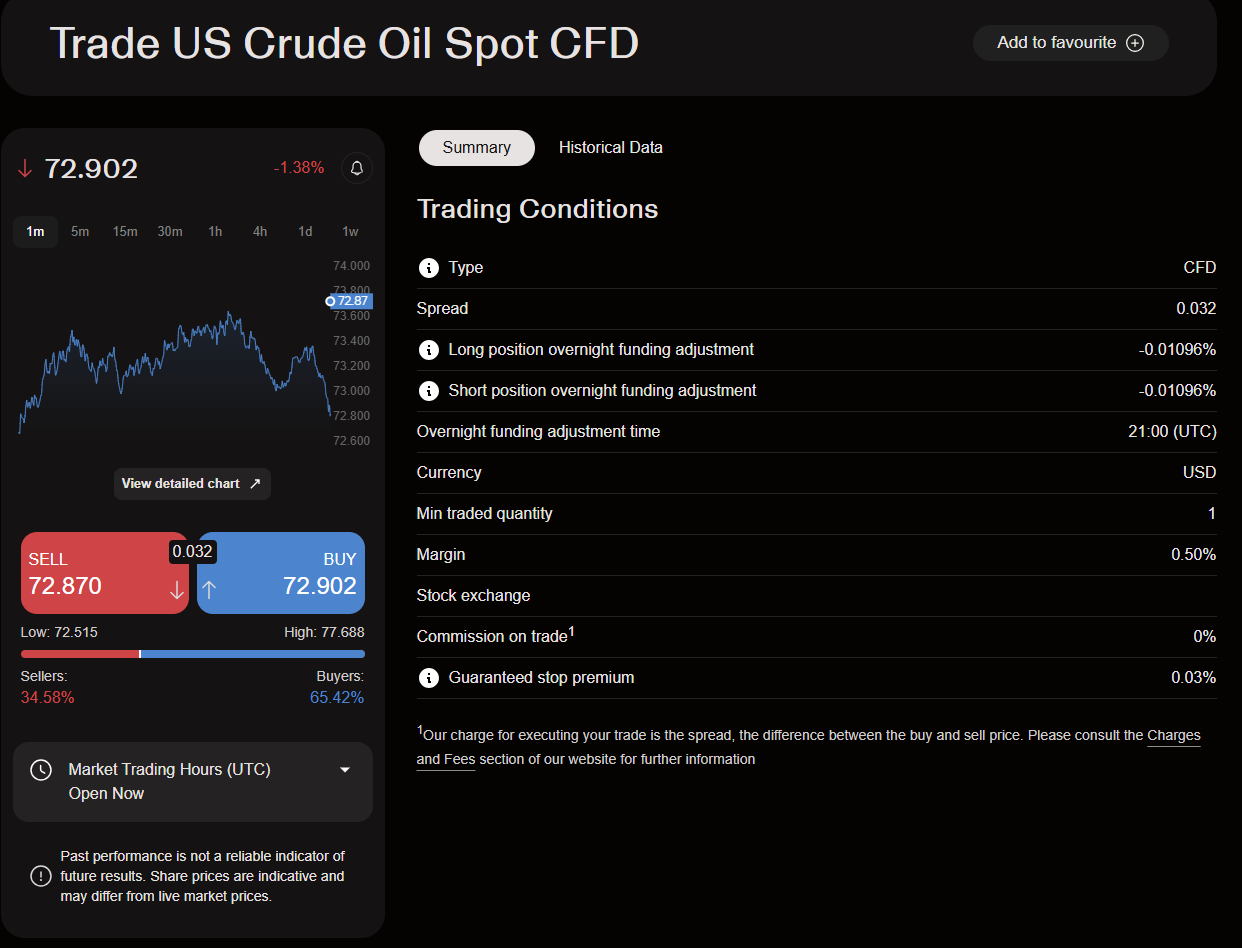Click info icon beside Long position overnight funding
The width and height of the screenshot is (1242, 948).
click(x=428, y=350)
